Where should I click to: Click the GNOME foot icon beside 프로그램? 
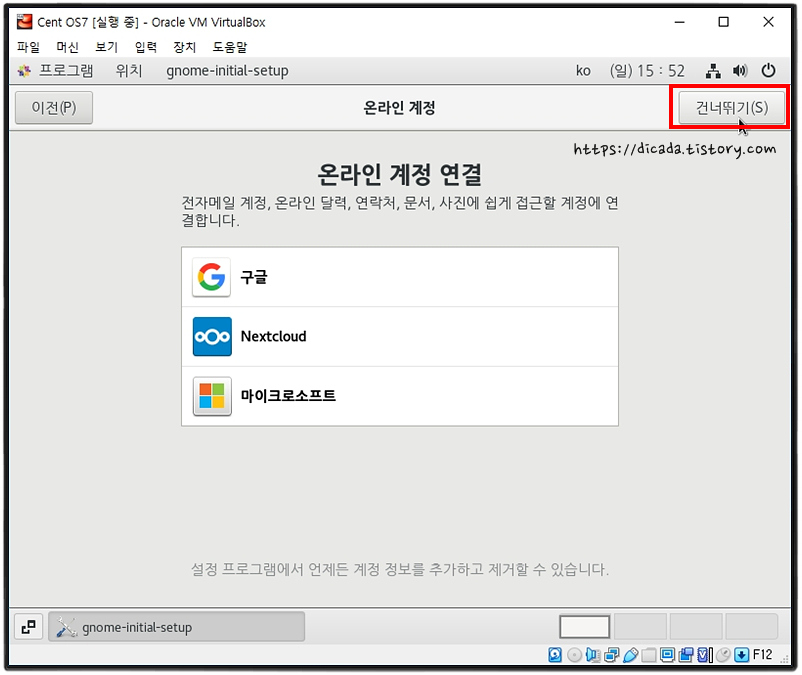coord(24,71)
